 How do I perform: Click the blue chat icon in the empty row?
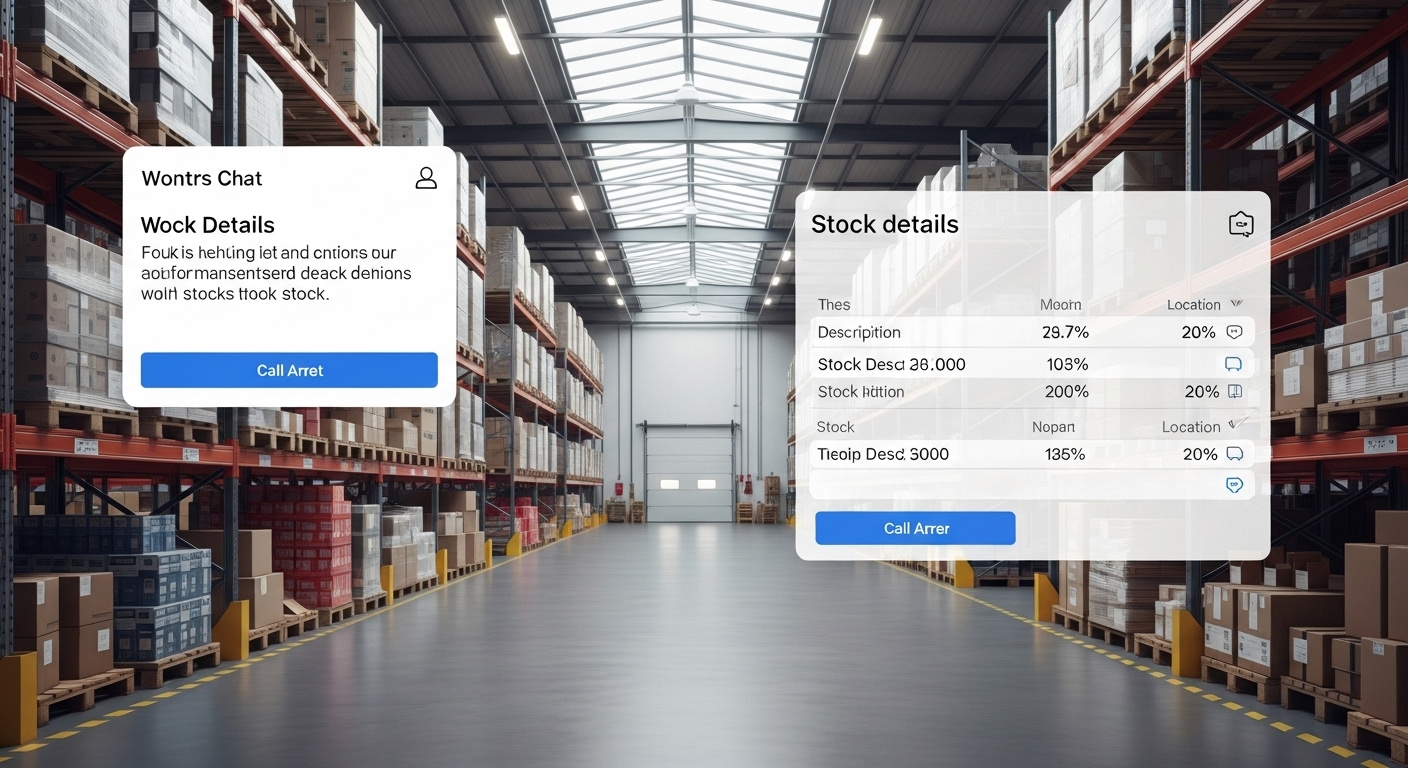coord(1234,485)
